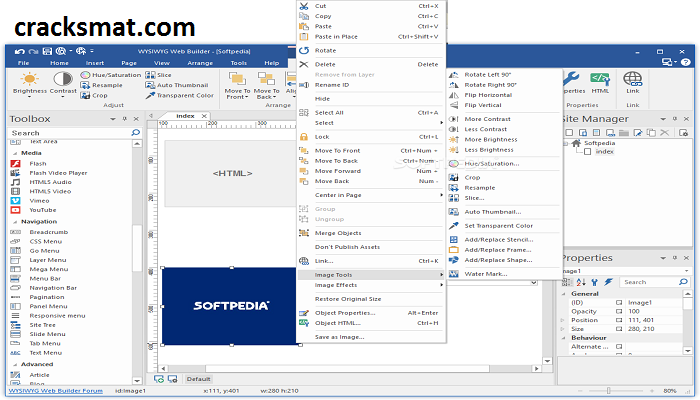Viewport: 700px width, 400px height.
Task: Click the Properties events lightning icon
Action: [x=608, y=282]
